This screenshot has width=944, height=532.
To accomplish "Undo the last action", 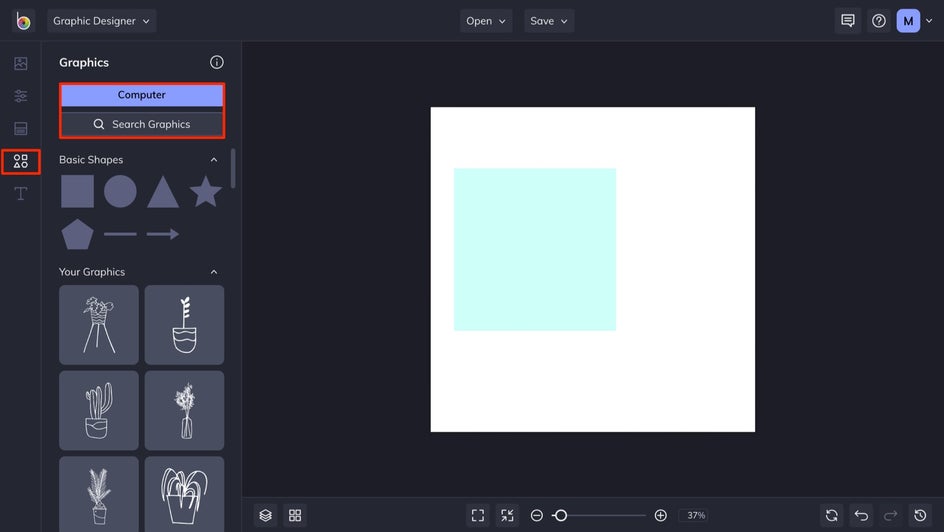I will 862,515.
